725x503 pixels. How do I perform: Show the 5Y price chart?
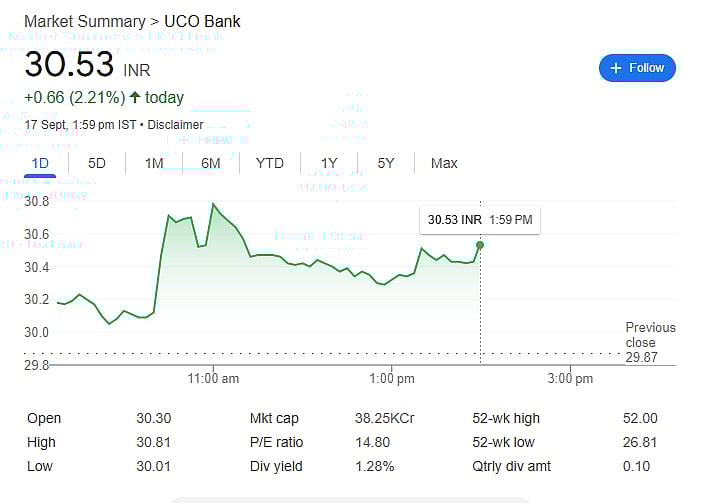coord(386,163)
